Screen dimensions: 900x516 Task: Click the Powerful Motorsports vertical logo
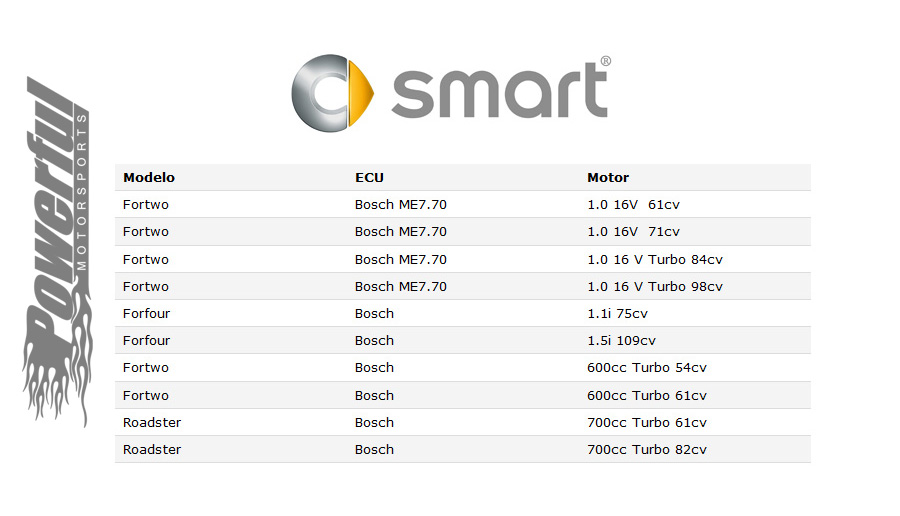[x=56, y=251]
